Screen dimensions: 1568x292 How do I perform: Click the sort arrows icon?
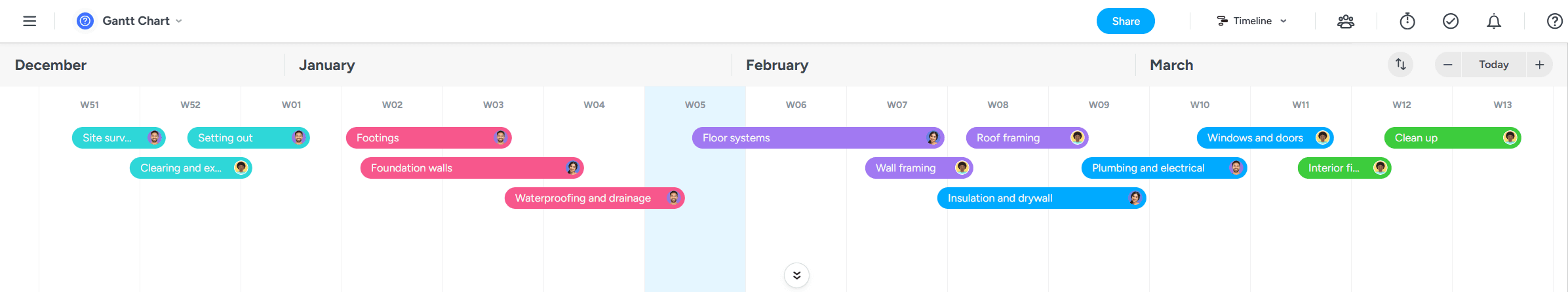[1401, 64]
